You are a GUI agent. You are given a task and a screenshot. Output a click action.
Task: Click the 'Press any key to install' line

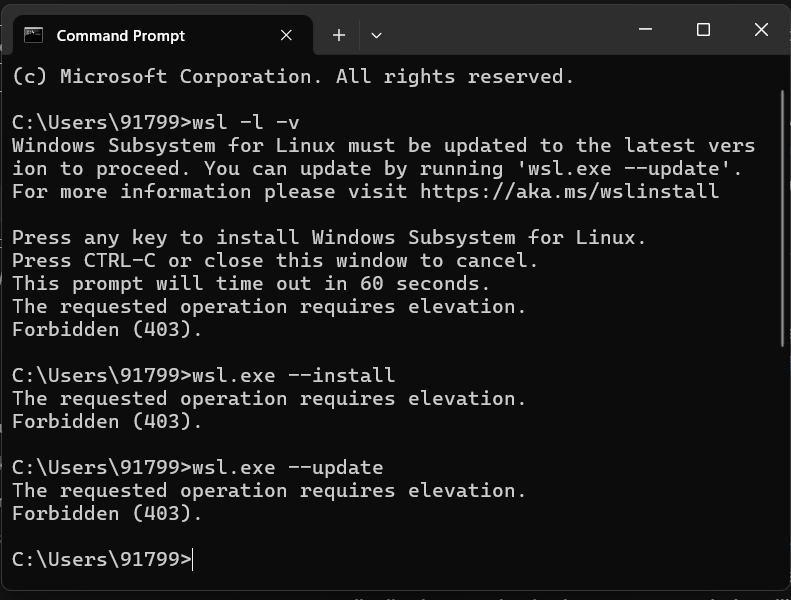tap(329, 238)
